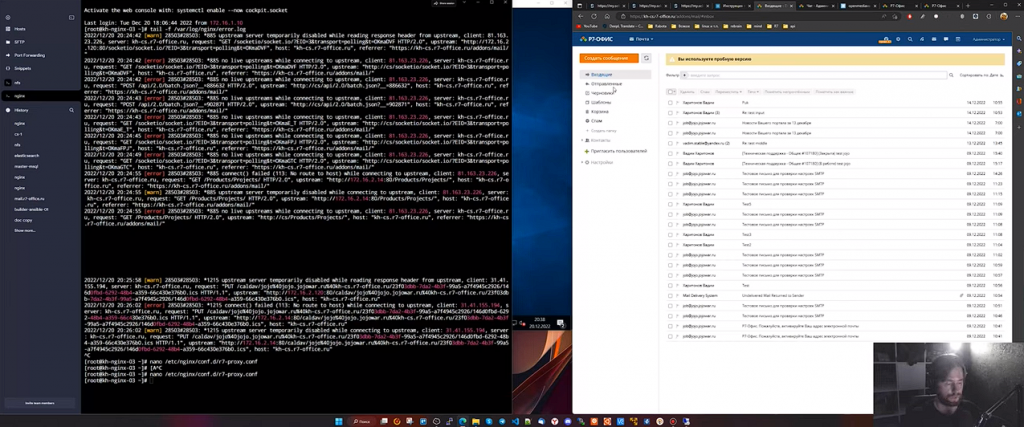Open the Теги dropdown in mail toolbar
The height and width of the screenshot is (427, 1024).
pos(754,92)
